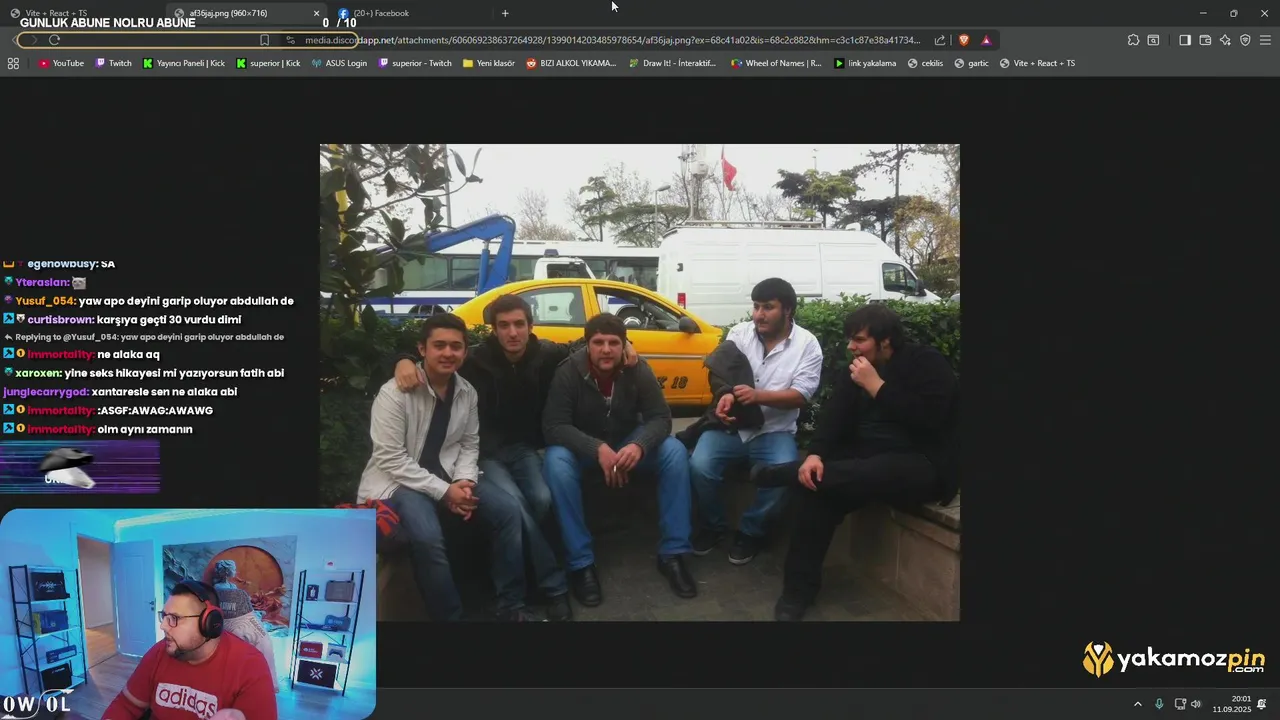Reload the page with the refresh icon
Screen dimensions: 1280x720
(x=54, y=40)
